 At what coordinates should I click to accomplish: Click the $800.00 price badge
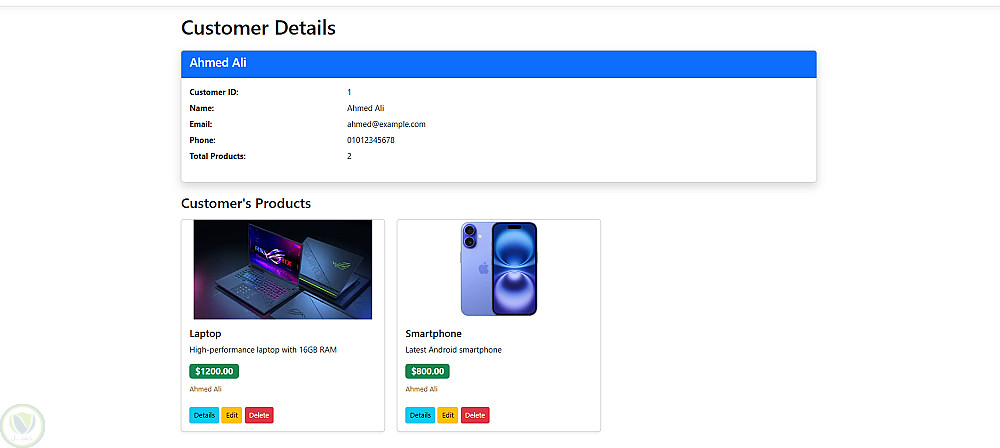[427, 371]
